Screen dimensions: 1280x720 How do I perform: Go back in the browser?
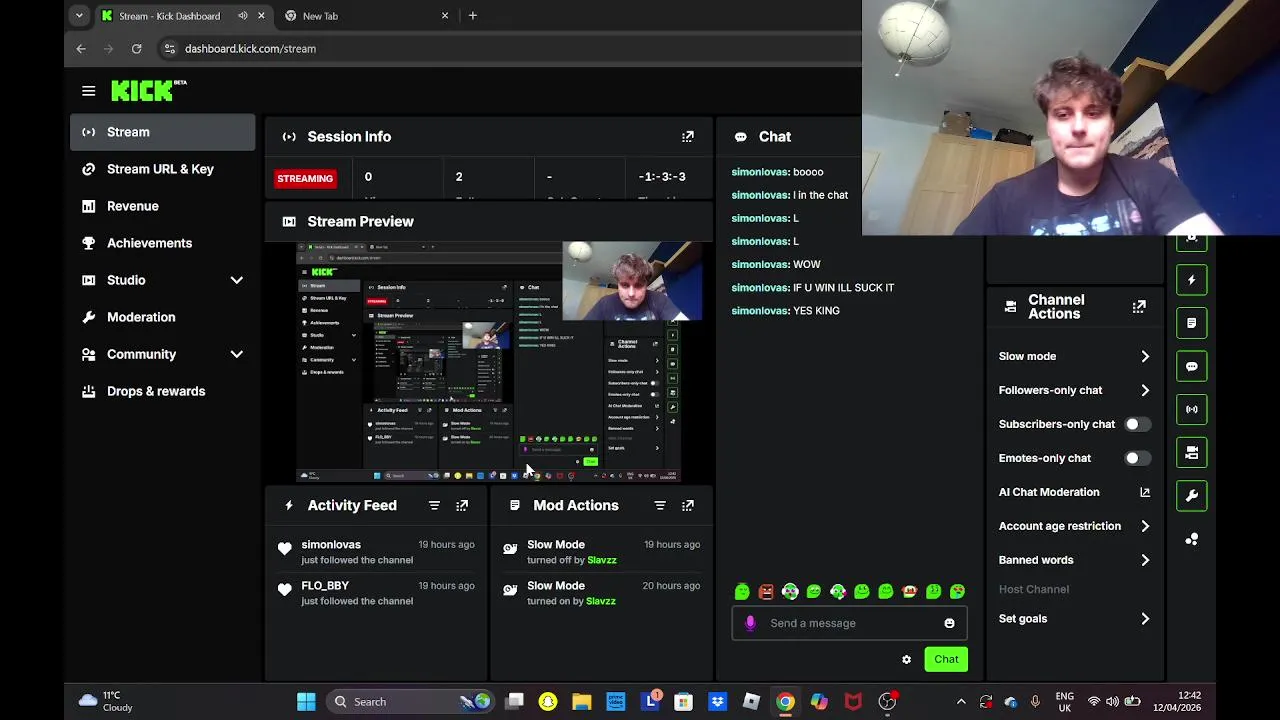81,48
